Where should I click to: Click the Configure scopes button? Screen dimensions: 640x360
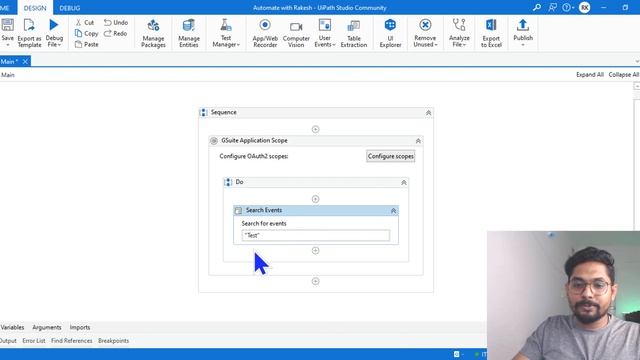pyautogui.click(x=391, y=156)
